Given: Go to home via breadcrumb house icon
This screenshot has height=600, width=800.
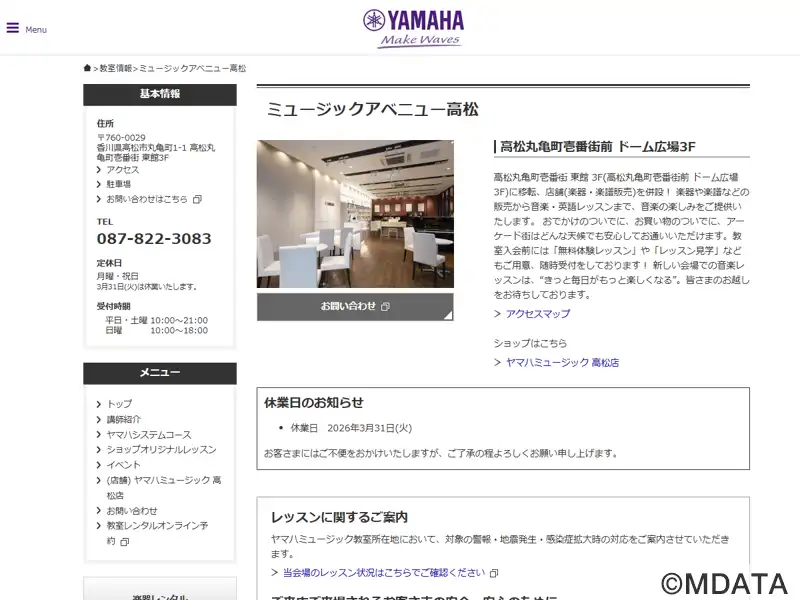Looking at the screenshot, I should pos(87,68).
